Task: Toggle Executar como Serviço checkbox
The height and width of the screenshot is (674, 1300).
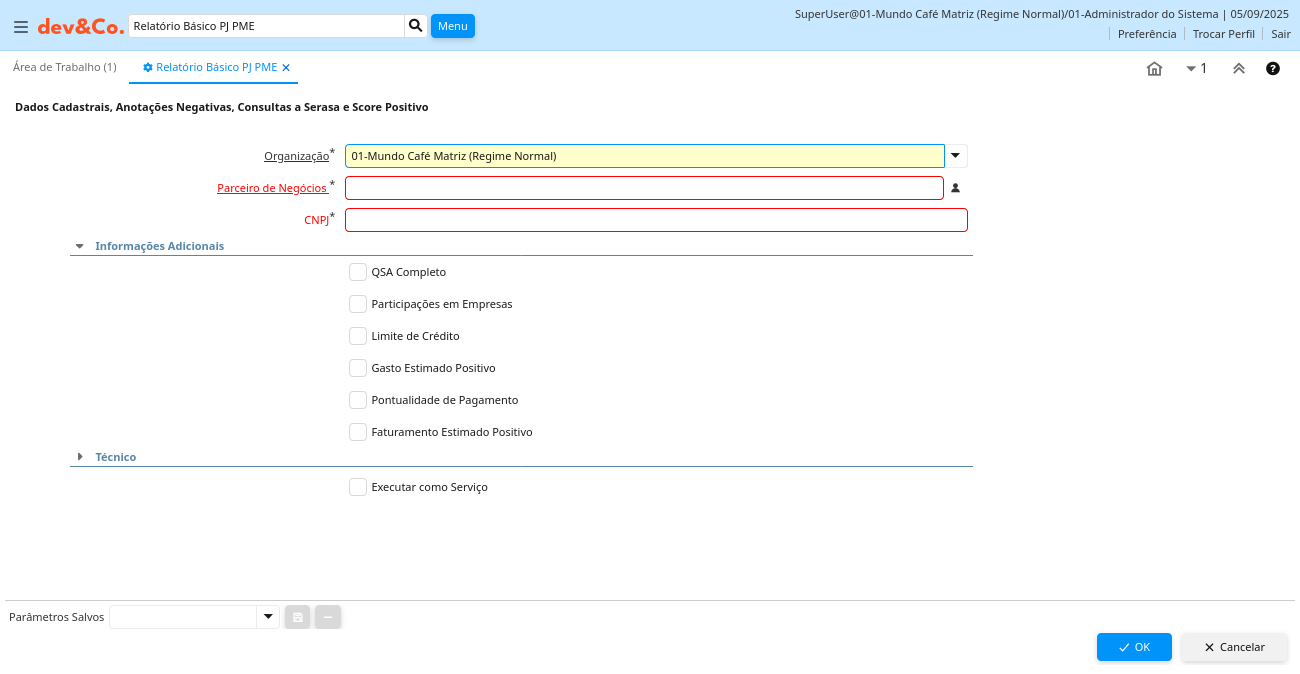Action: click(x=358, y=487)
